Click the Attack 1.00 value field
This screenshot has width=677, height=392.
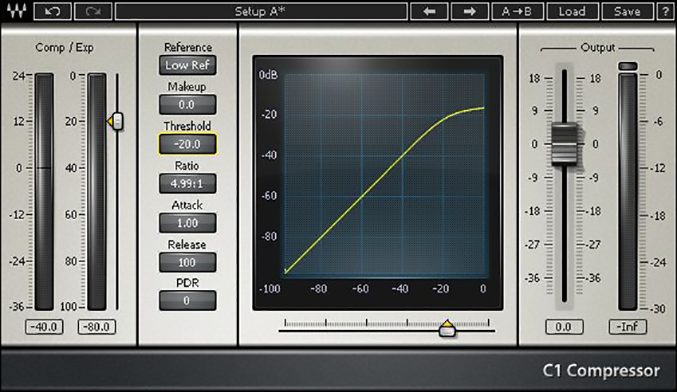[187, 223]
